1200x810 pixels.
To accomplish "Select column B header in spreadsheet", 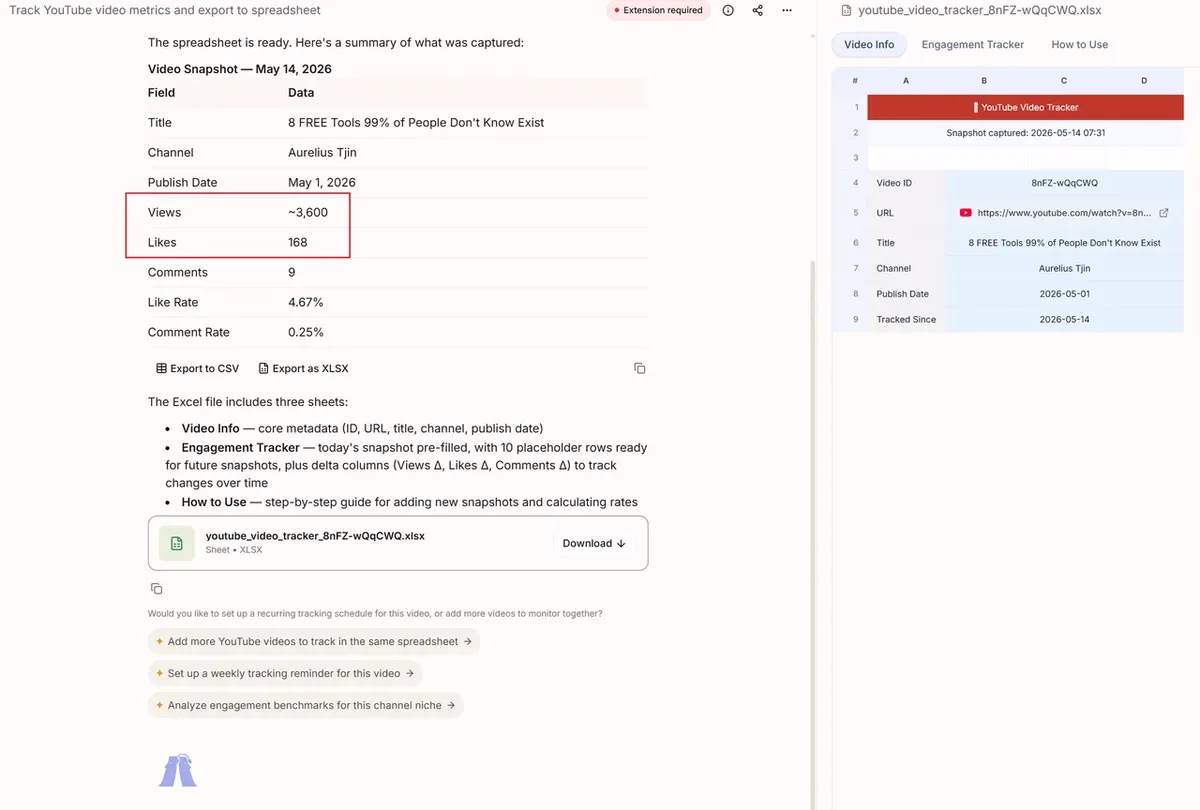I will click(984, 80).
